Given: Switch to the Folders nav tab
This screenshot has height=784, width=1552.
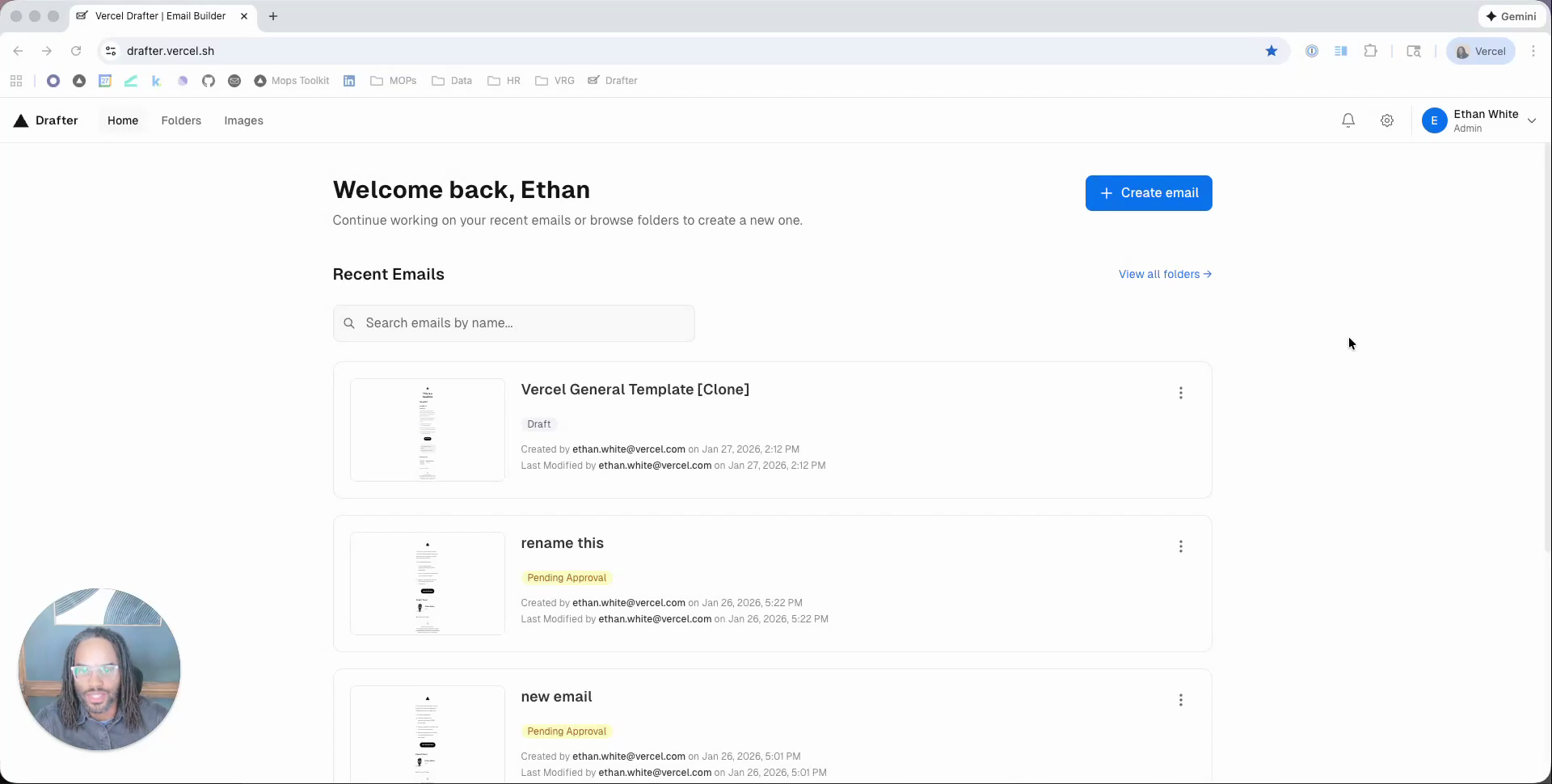Looking at the screenshot, I should pyautogui.click(x=181, y=120).
